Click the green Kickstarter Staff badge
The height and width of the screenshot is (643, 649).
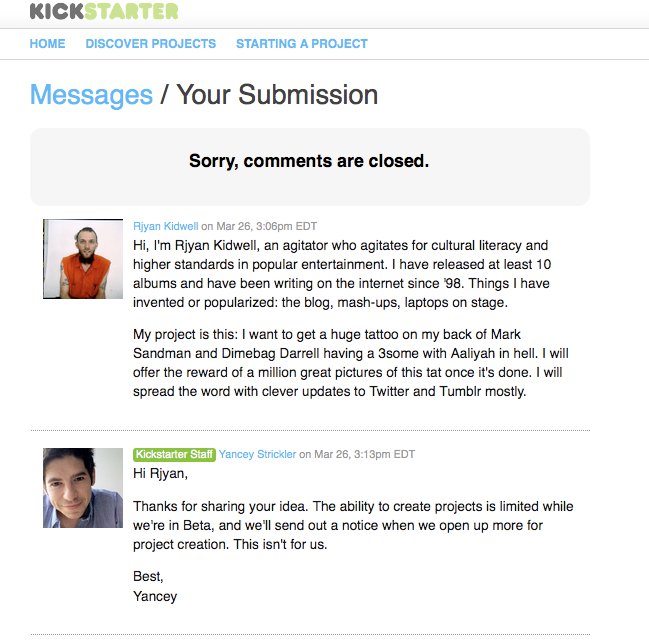point(174,454)
